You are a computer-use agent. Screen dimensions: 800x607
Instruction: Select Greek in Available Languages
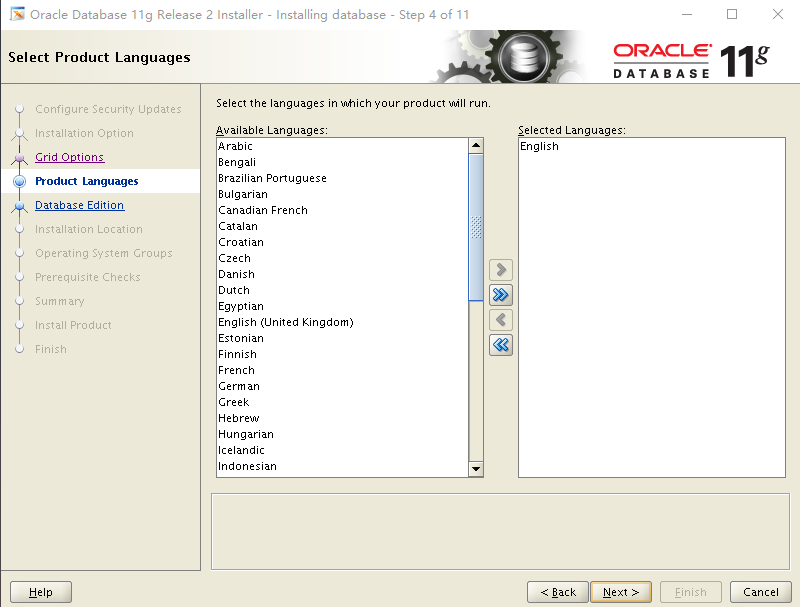[x=342, y=402]
